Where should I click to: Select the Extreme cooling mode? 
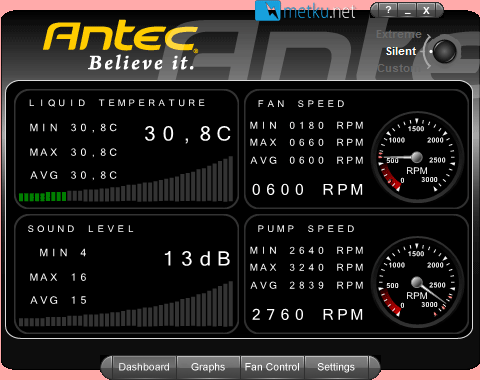coord(399,34)
